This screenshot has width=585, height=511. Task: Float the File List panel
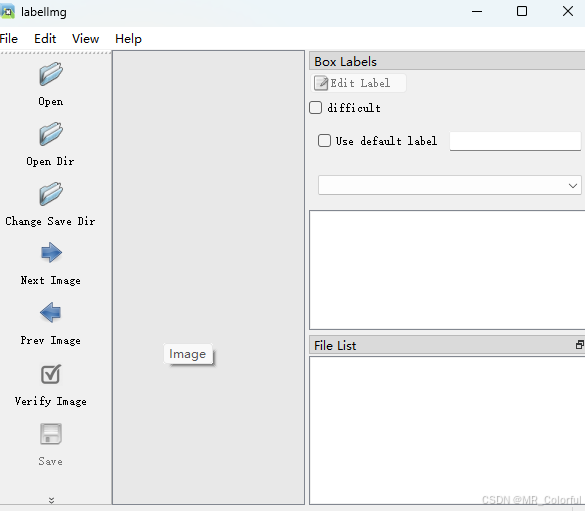coord(579,345)
